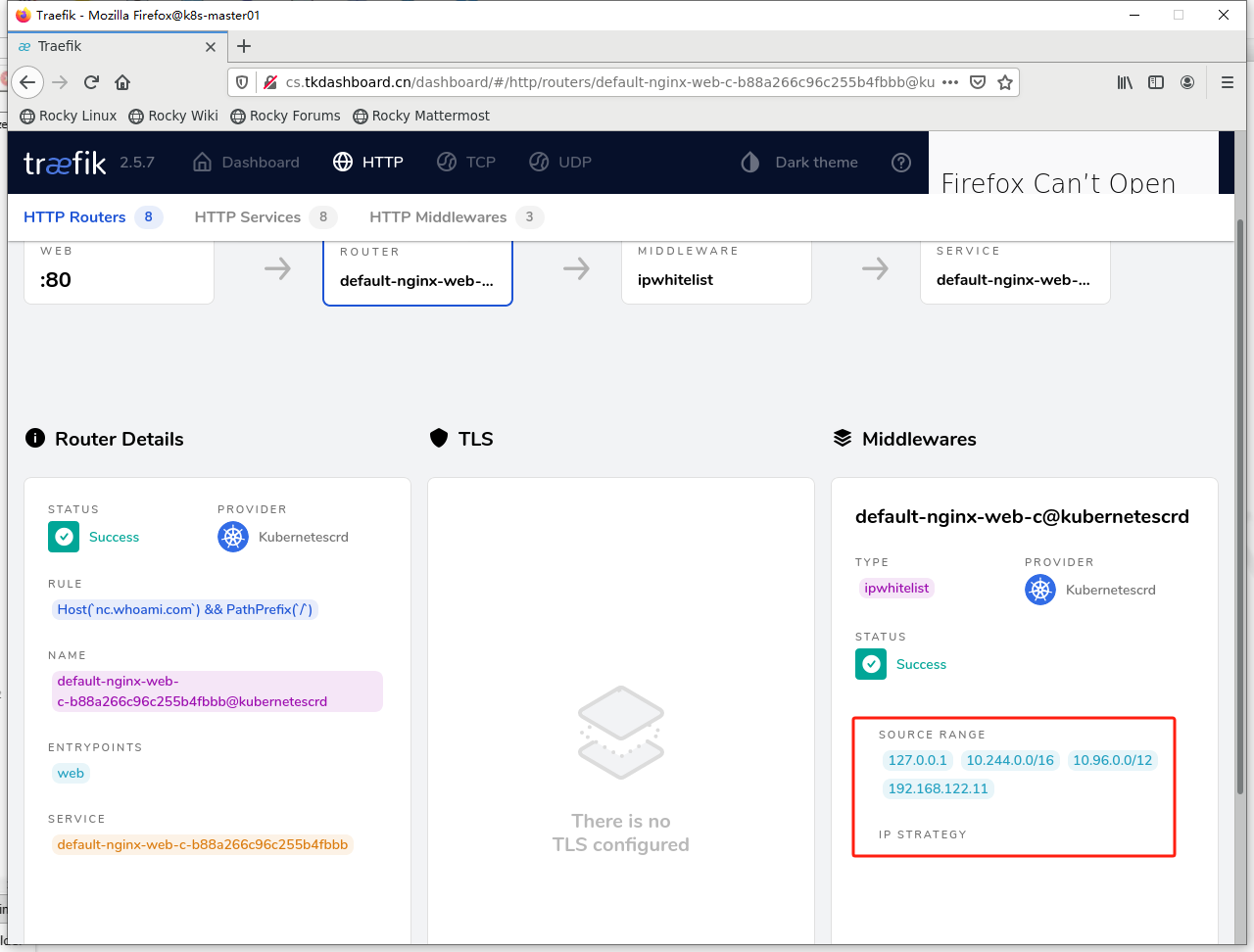1254x952 pixels.
Task: Click the WEB :80 entrypoint card
Action: (x=119, y=273)
